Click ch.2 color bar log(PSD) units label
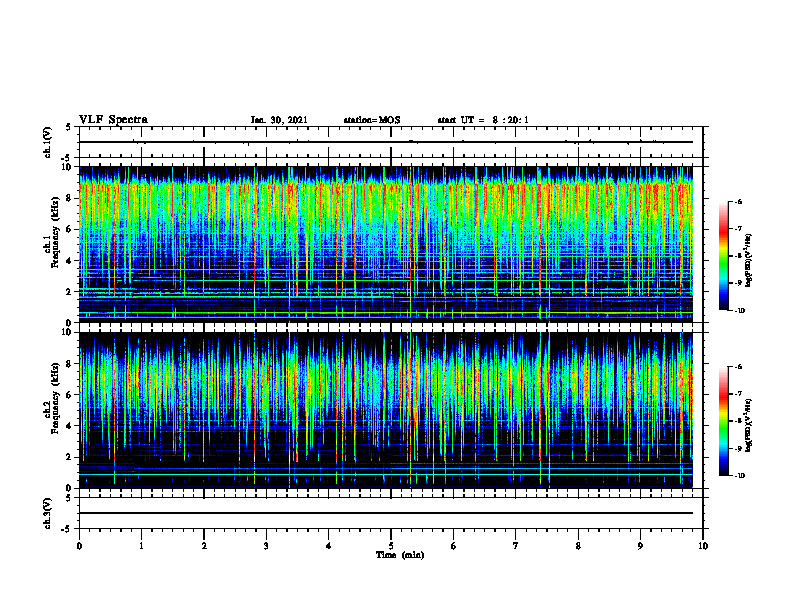The image size is (792, 612). coord(749,425)
